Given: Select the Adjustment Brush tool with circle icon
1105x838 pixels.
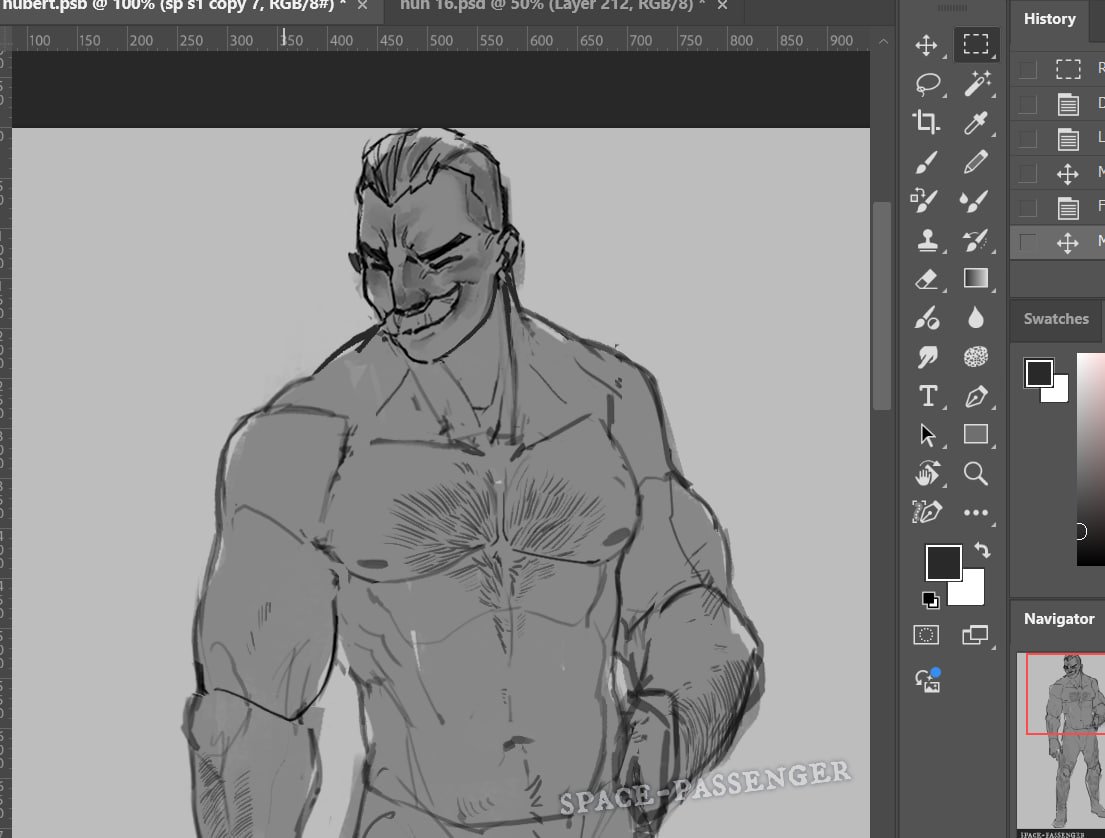Looking at the screenshot, I should 926,318.
